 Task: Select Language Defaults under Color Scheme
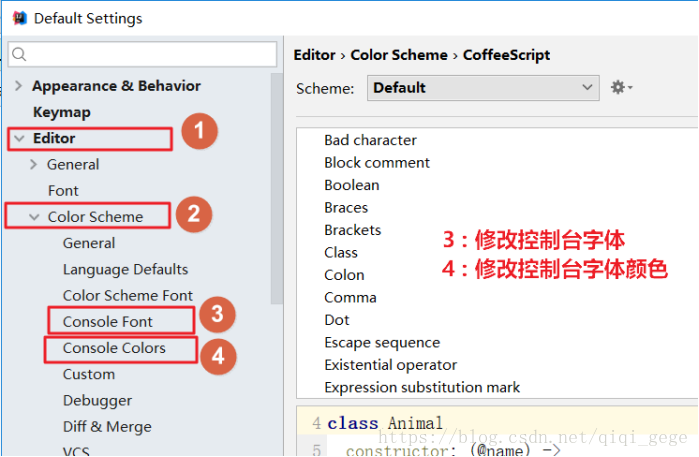pos(125,269)
